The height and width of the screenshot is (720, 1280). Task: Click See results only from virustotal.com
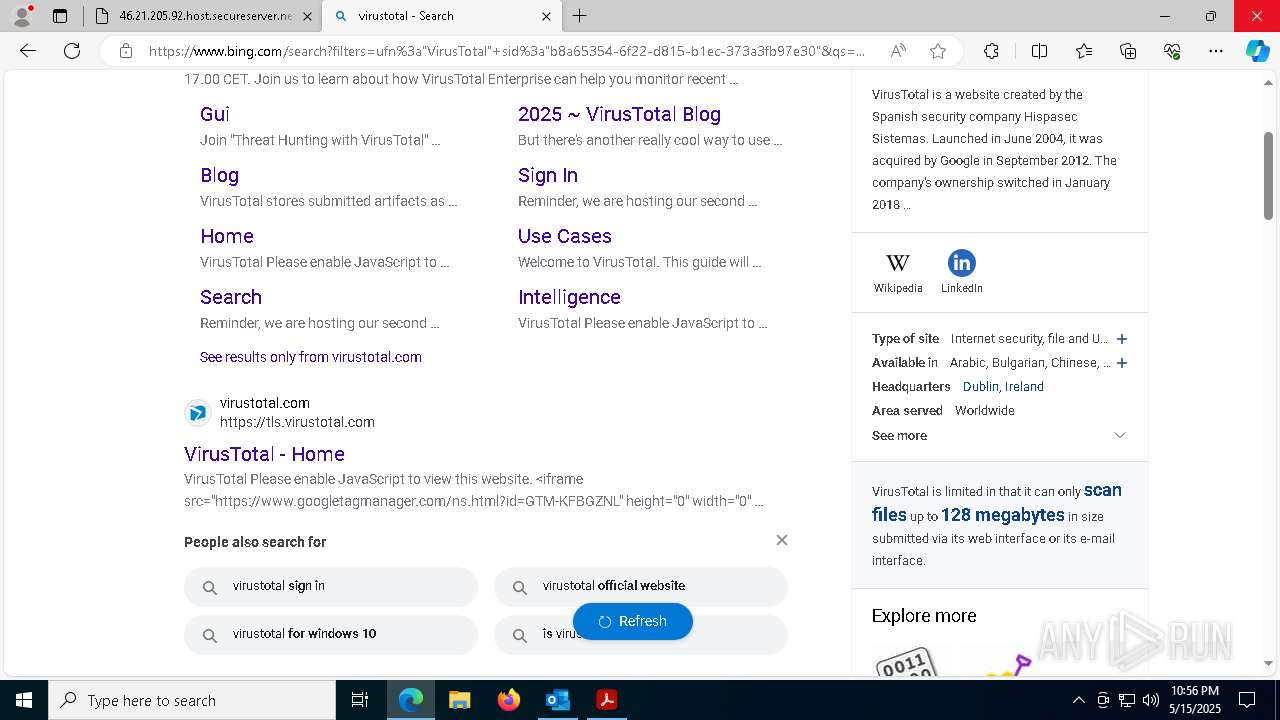(x=311, y=357)
